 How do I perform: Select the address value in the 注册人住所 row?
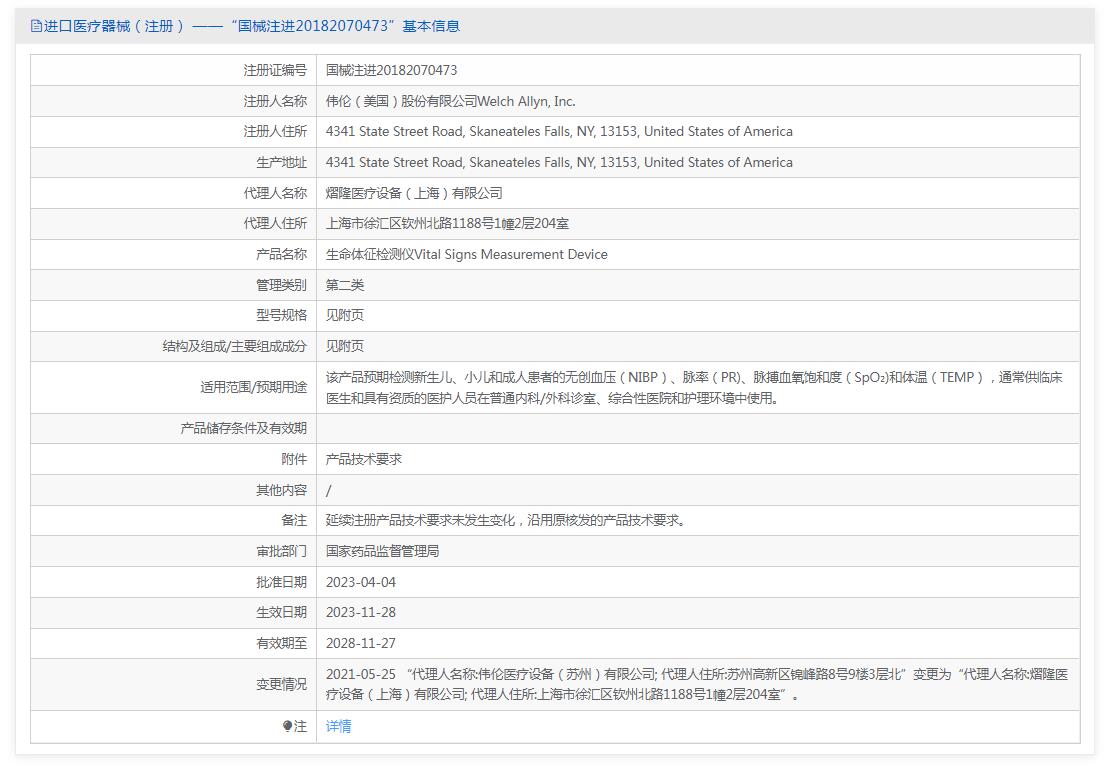point(559,132)
